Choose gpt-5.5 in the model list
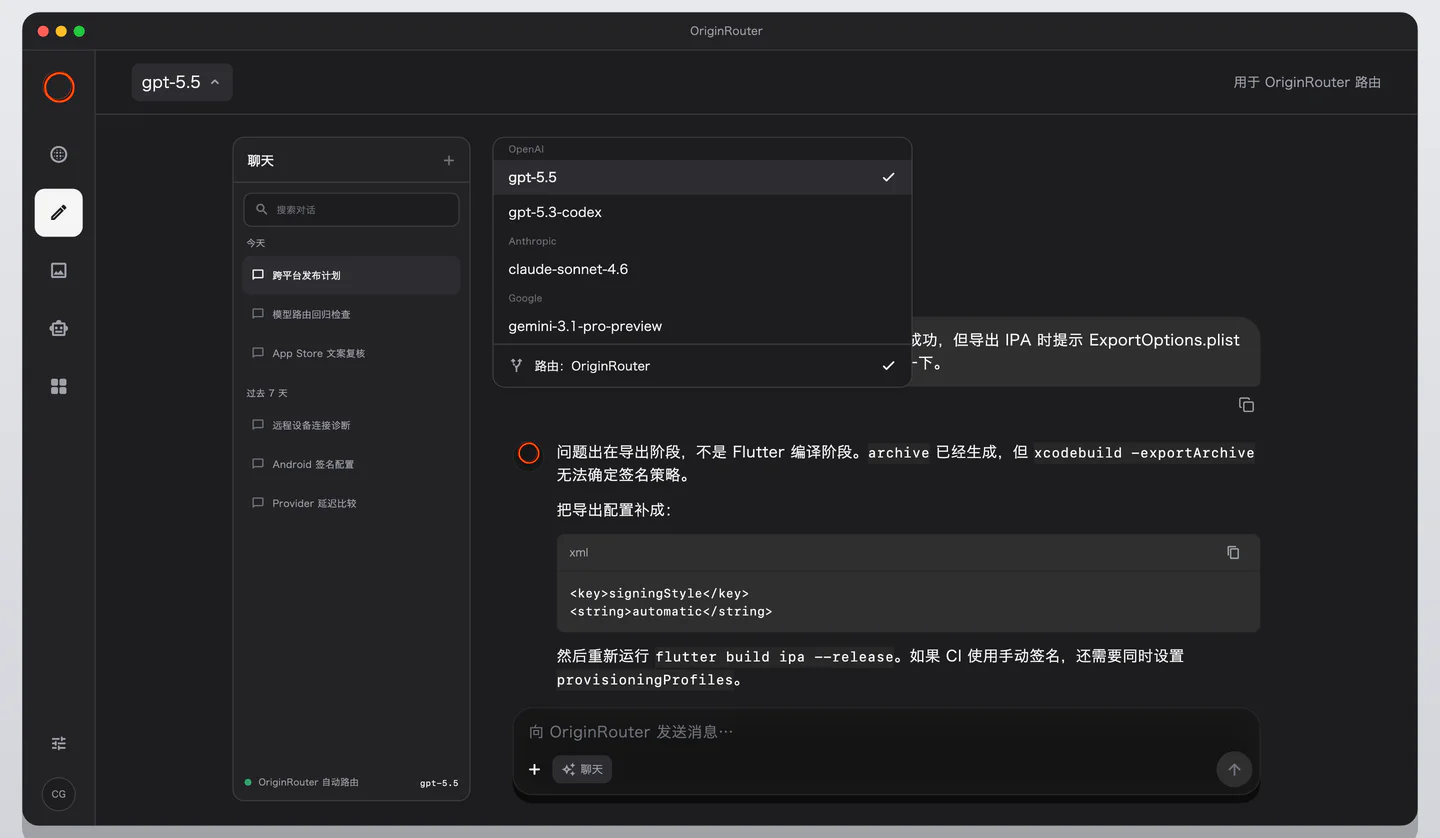The image size is (1440, 838). coord(702,177)
